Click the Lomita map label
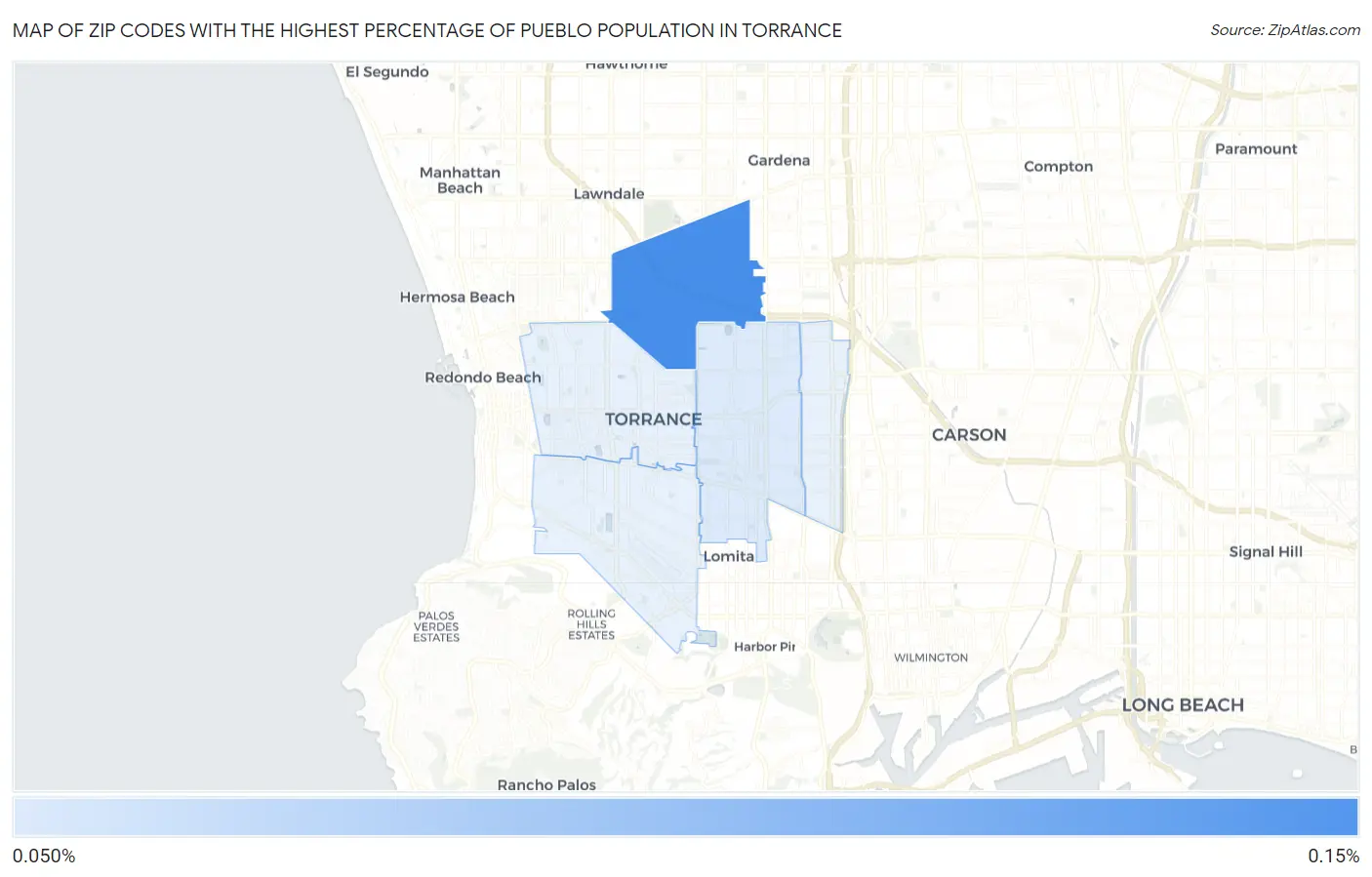The image size is (1372, 877). click(x=729, y=556)
